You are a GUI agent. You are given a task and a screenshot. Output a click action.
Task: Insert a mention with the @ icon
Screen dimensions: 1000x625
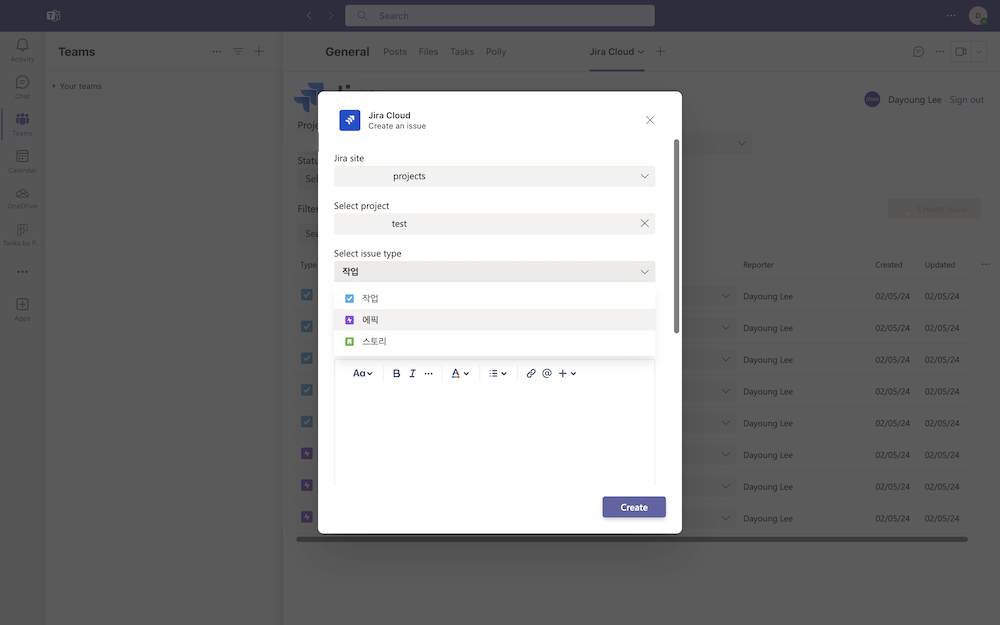547,374
